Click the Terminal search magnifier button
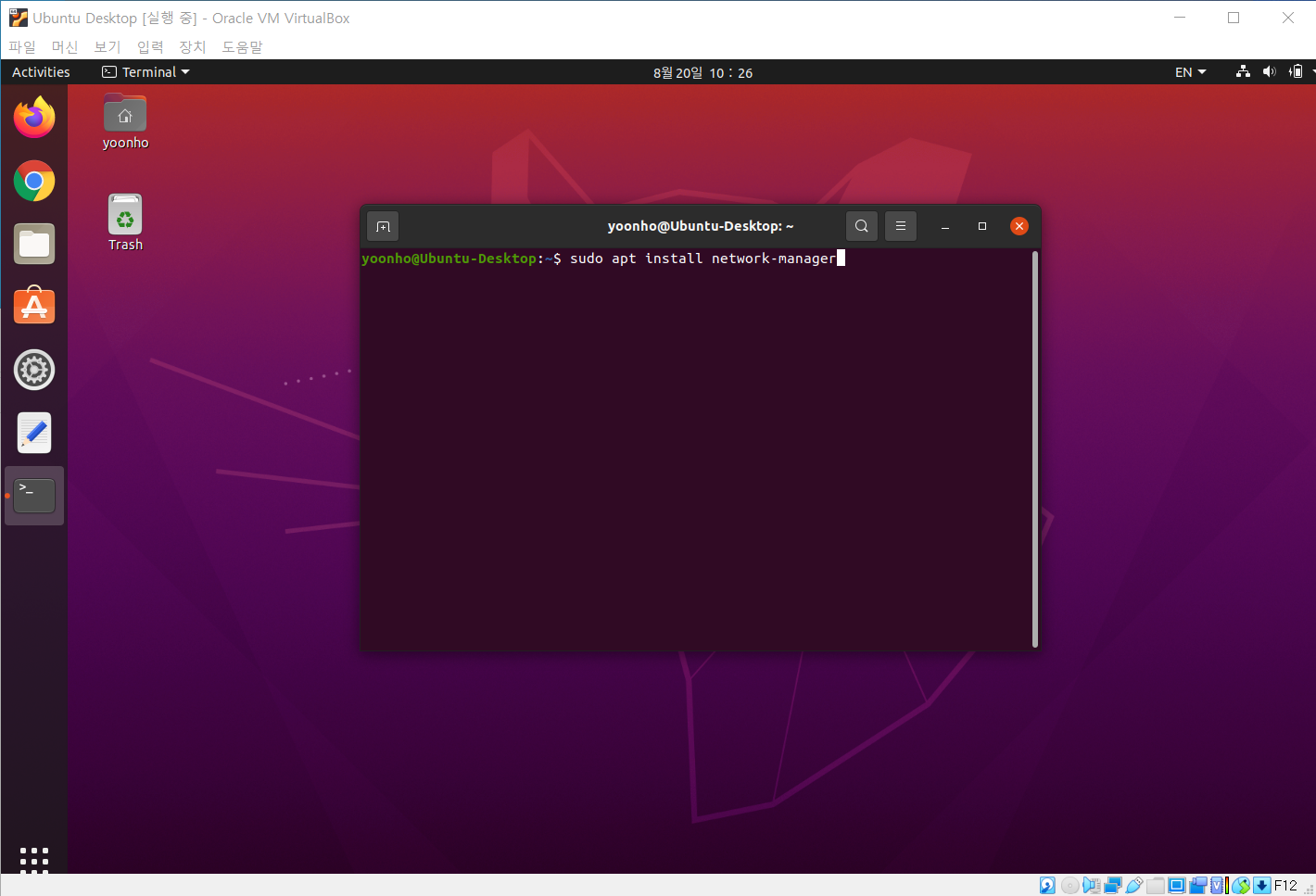 [x=862, y=226]
